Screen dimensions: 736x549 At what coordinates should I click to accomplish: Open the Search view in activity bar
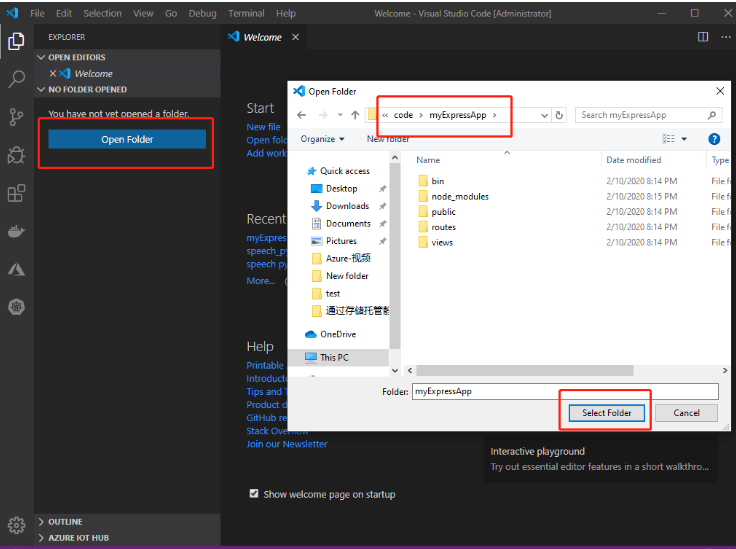tap(16, 79)
